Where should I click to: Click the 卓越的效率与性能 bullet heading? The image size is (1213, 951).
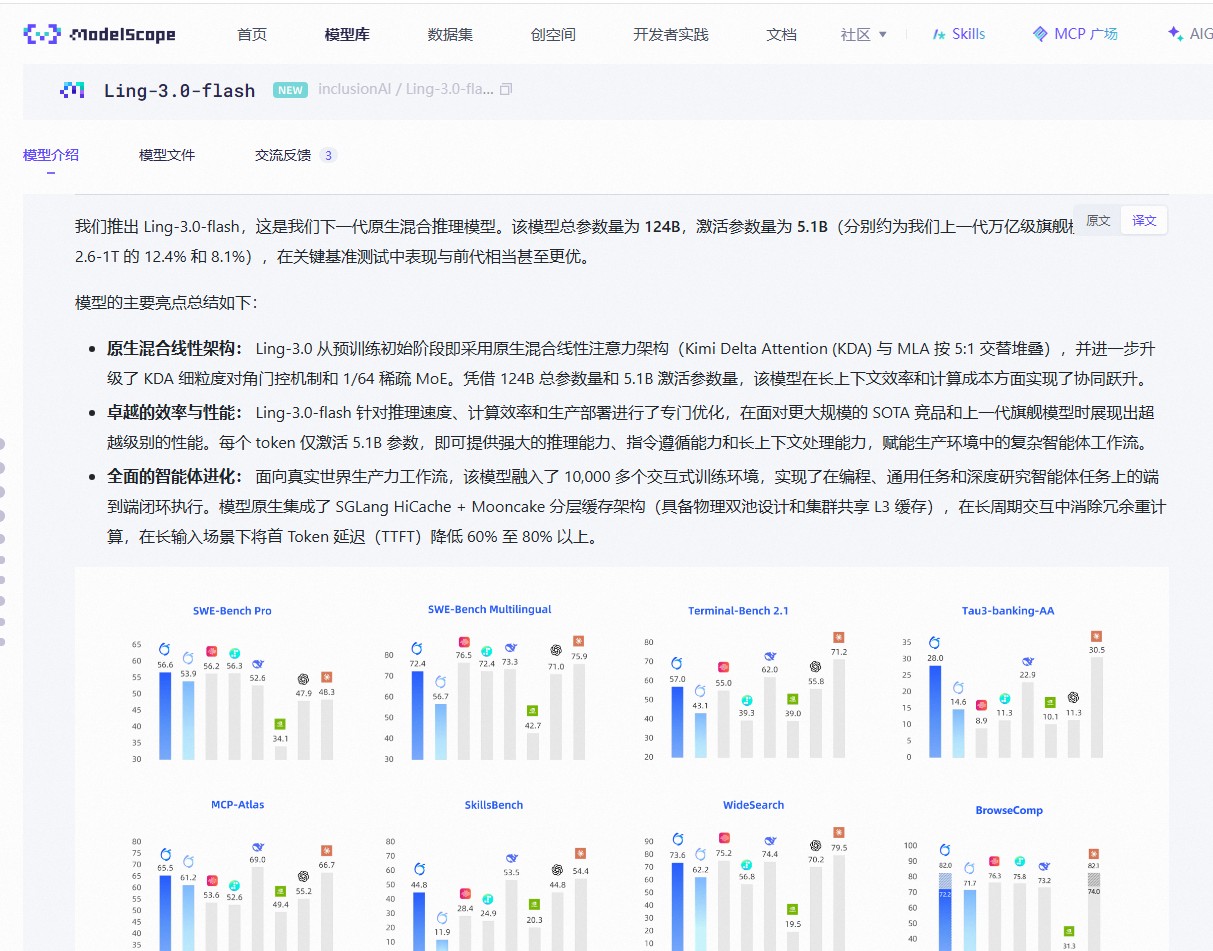coord(175,413)
